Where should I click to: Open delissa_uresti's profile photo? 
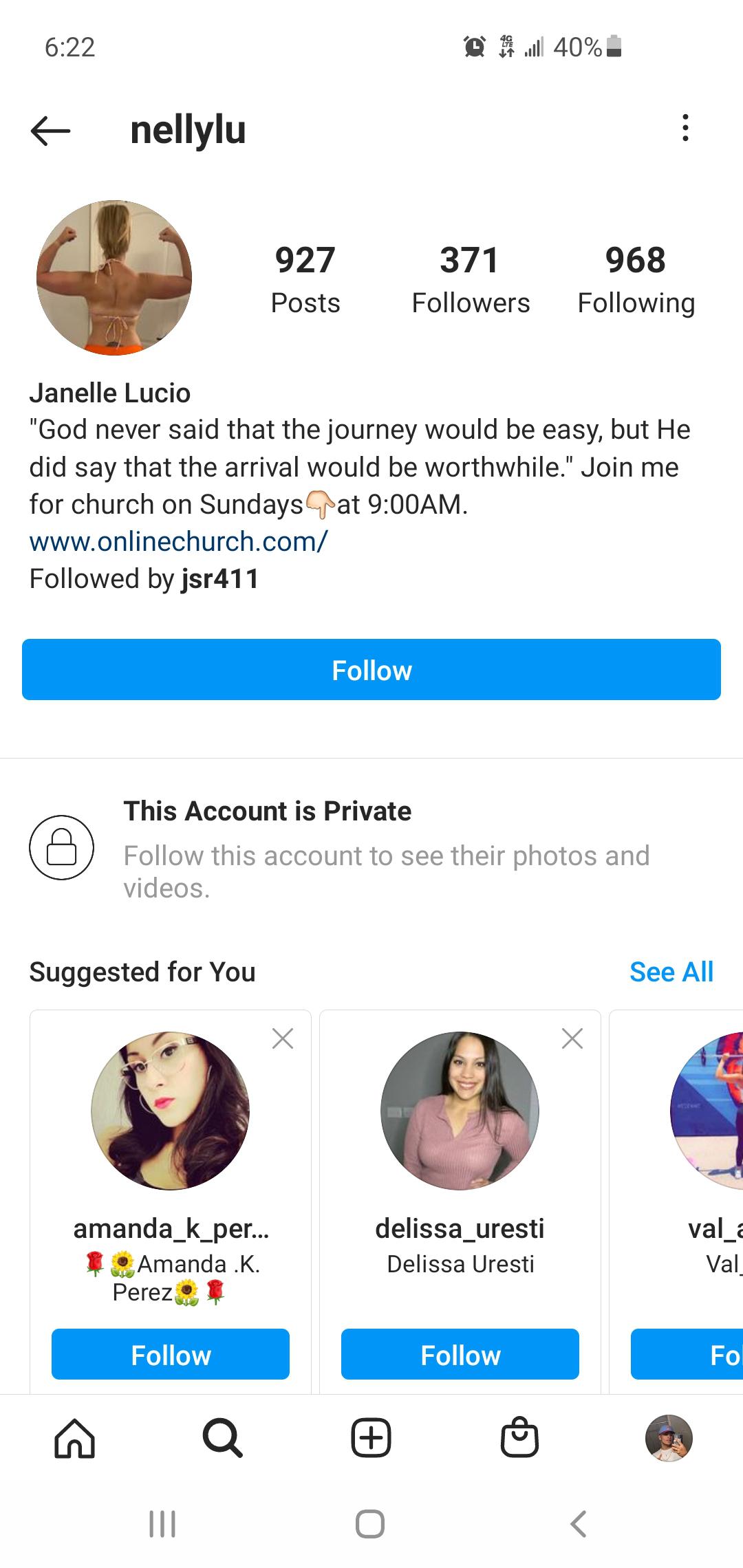pos(460,1111)
